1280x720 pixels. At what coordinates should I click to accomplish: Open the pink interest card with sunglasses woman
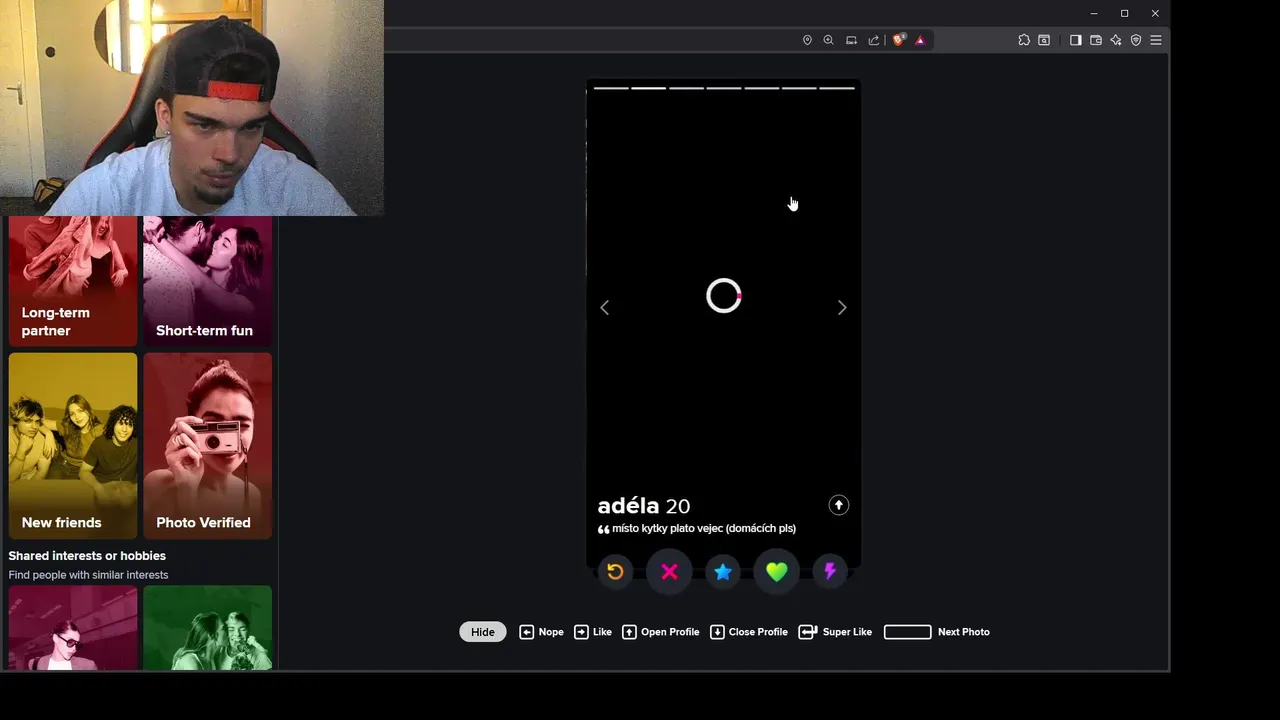pos(73,628)
